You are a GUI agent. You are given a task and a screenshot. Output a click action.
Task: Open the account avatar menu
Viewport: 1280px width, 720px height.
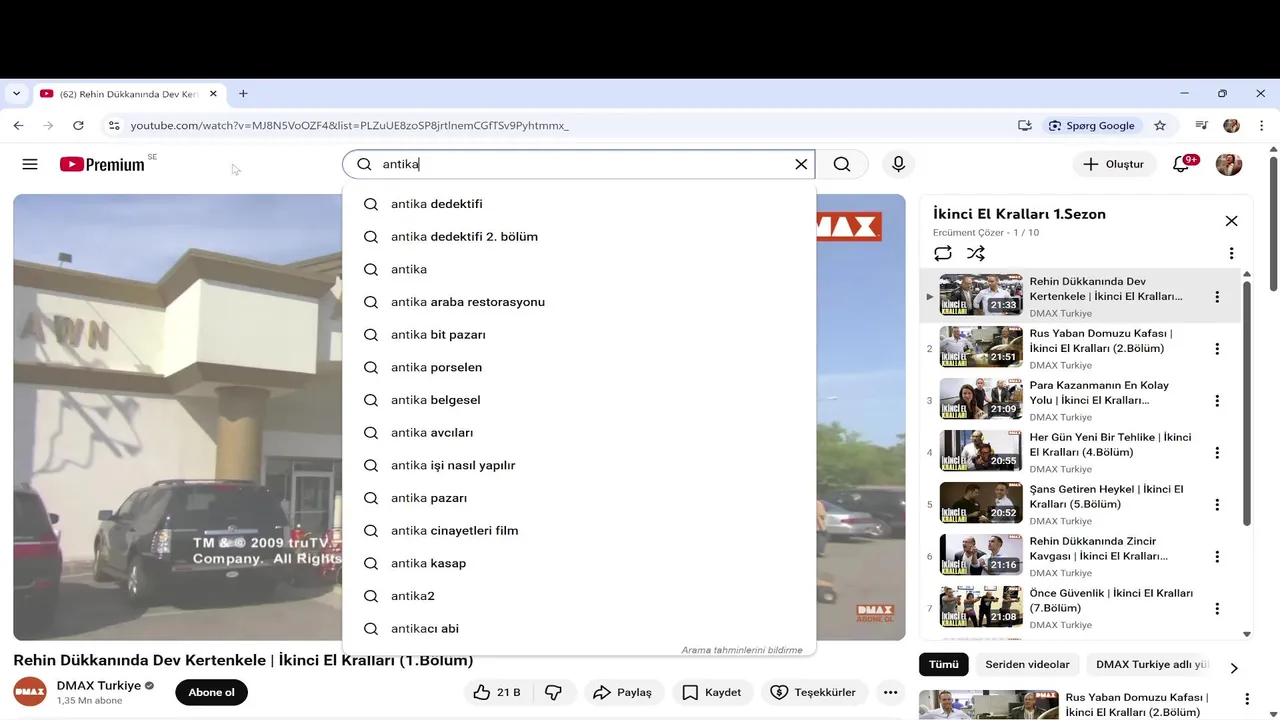point(1229,164)
